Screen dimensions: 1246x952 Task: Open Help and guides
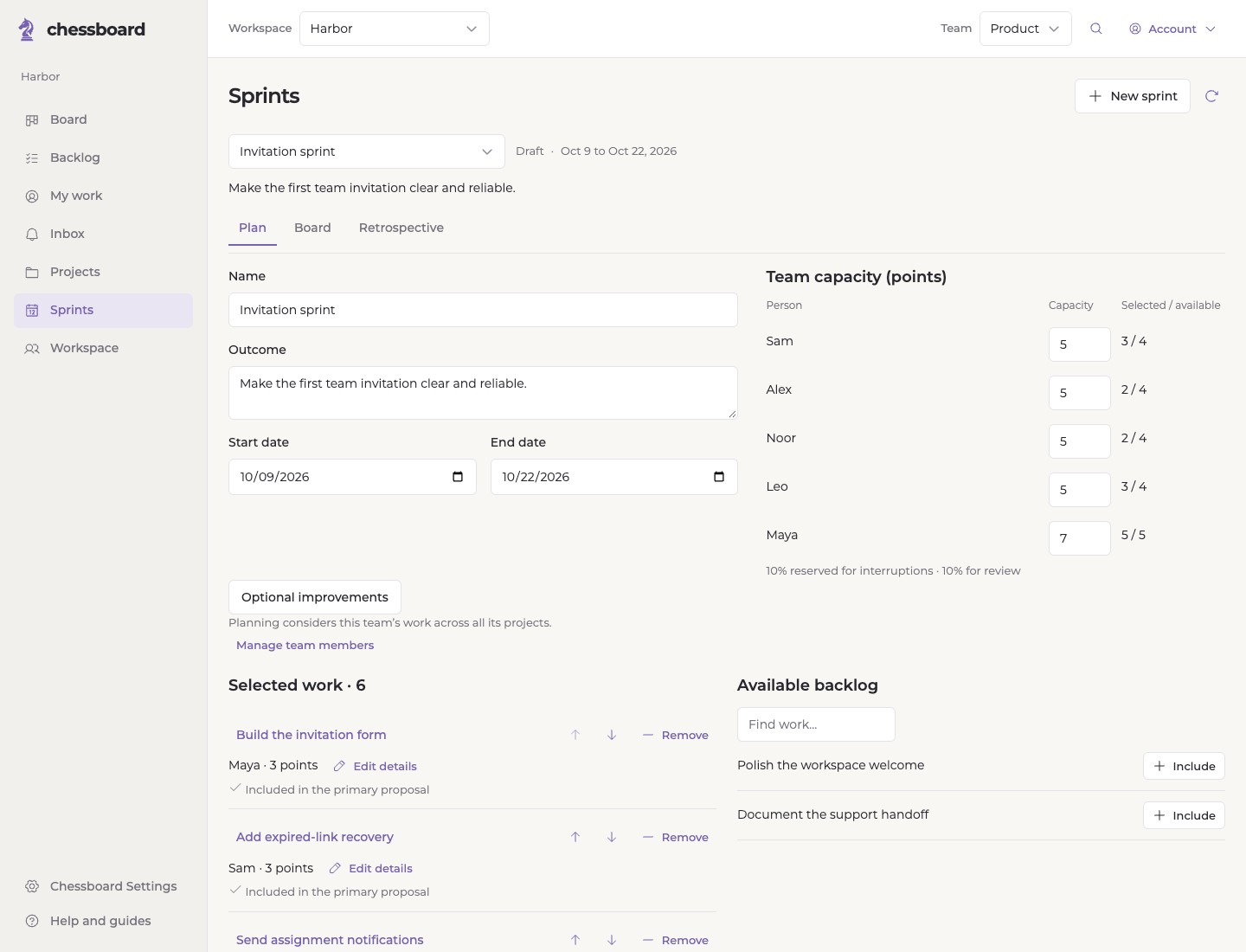point(103,921)
